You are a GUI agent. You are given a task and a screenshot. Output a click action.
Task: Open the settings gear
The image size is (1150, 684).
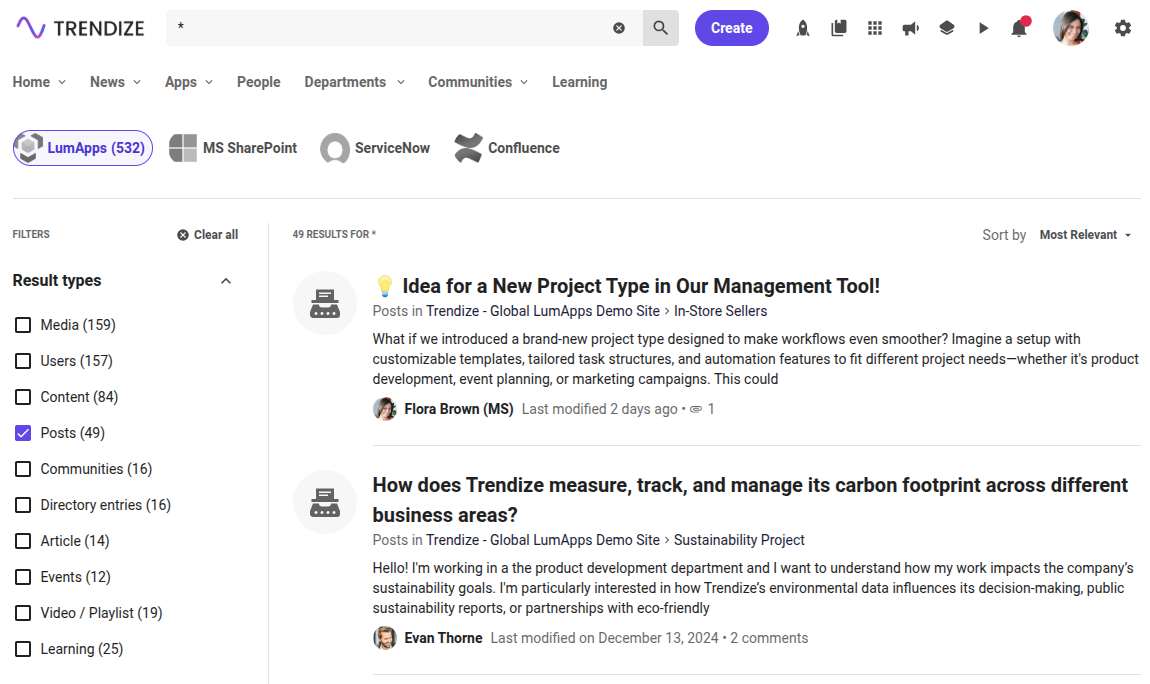click(x=1123, y=28)
